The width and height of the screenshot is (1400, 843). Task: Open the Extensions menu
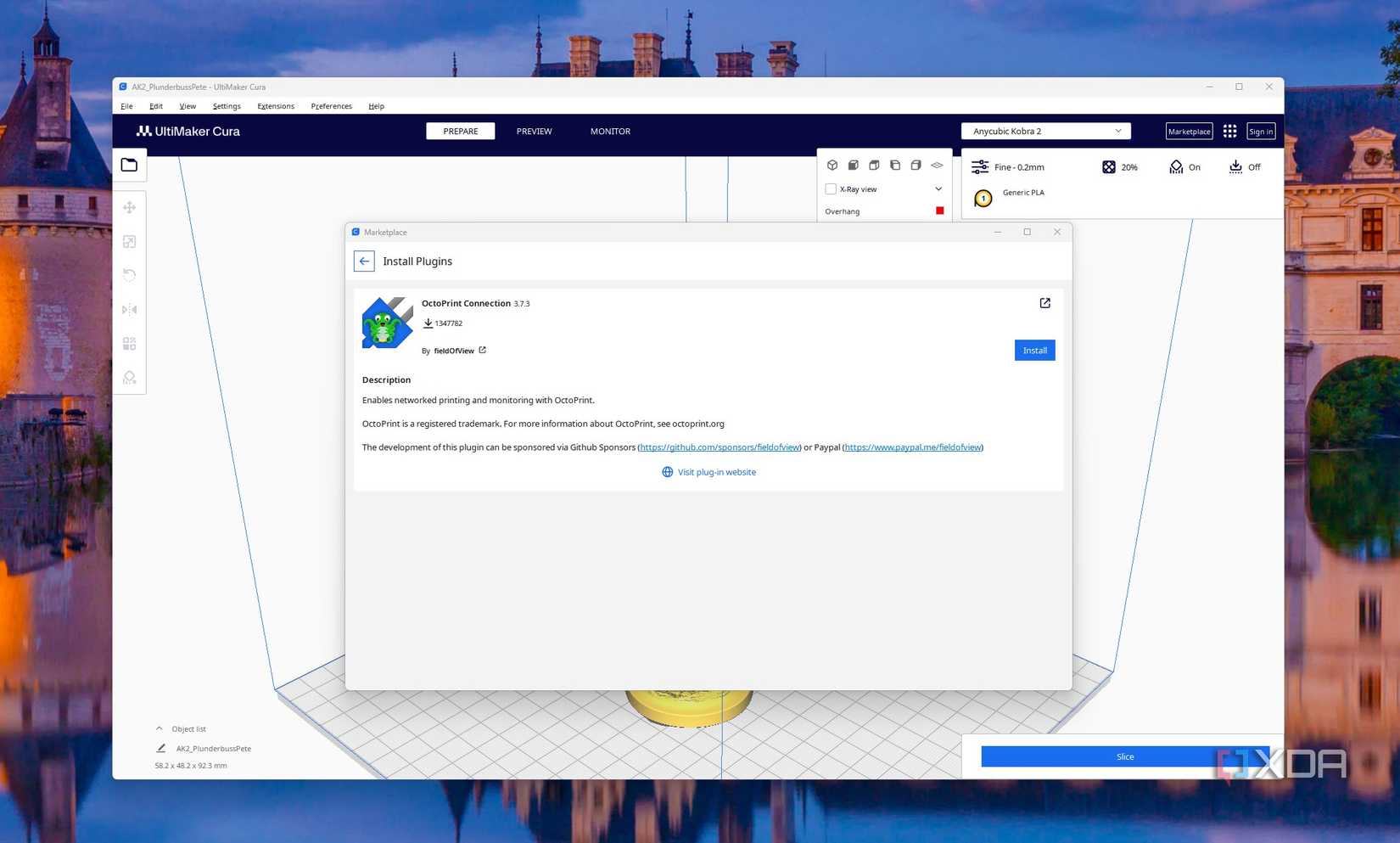(276, 106)
